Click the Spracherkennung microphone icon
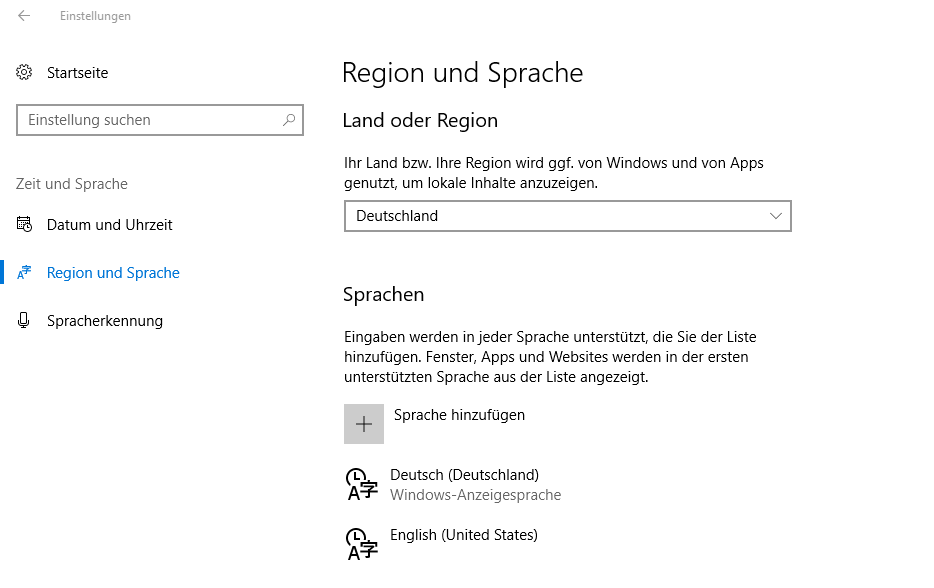This screenshot has width=934, height=588. coord(24,321)
